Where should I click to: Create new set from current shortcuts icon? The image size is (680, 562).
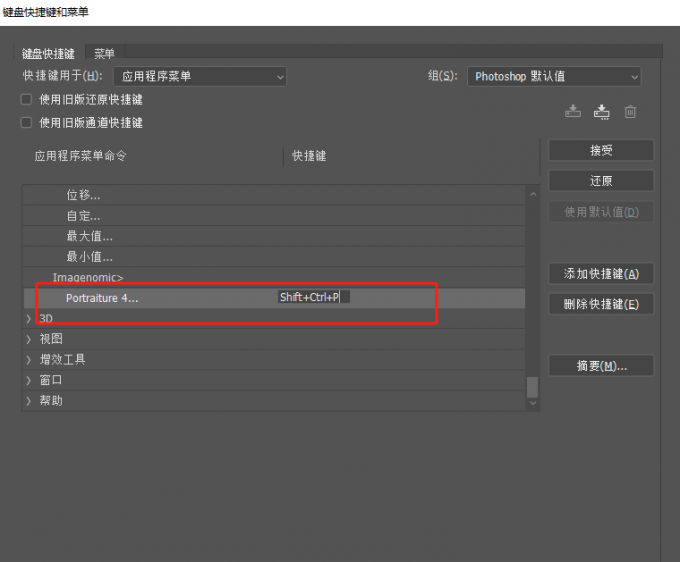pyautogui.click(x=602, y=112)
